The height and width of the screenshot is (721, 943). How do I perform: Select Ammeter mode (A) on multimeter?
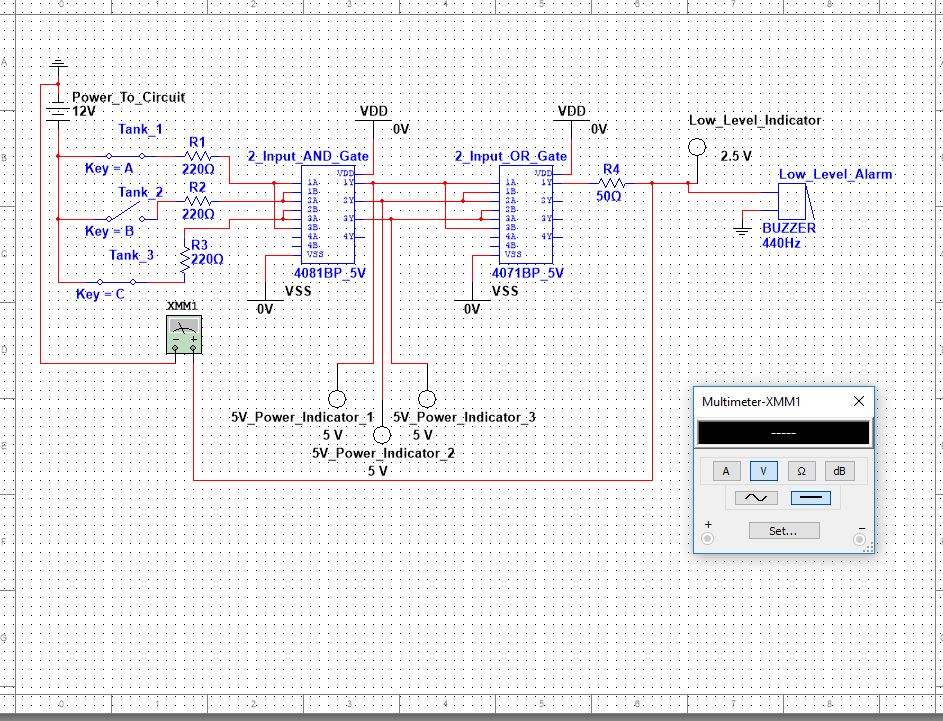[727, 471]
